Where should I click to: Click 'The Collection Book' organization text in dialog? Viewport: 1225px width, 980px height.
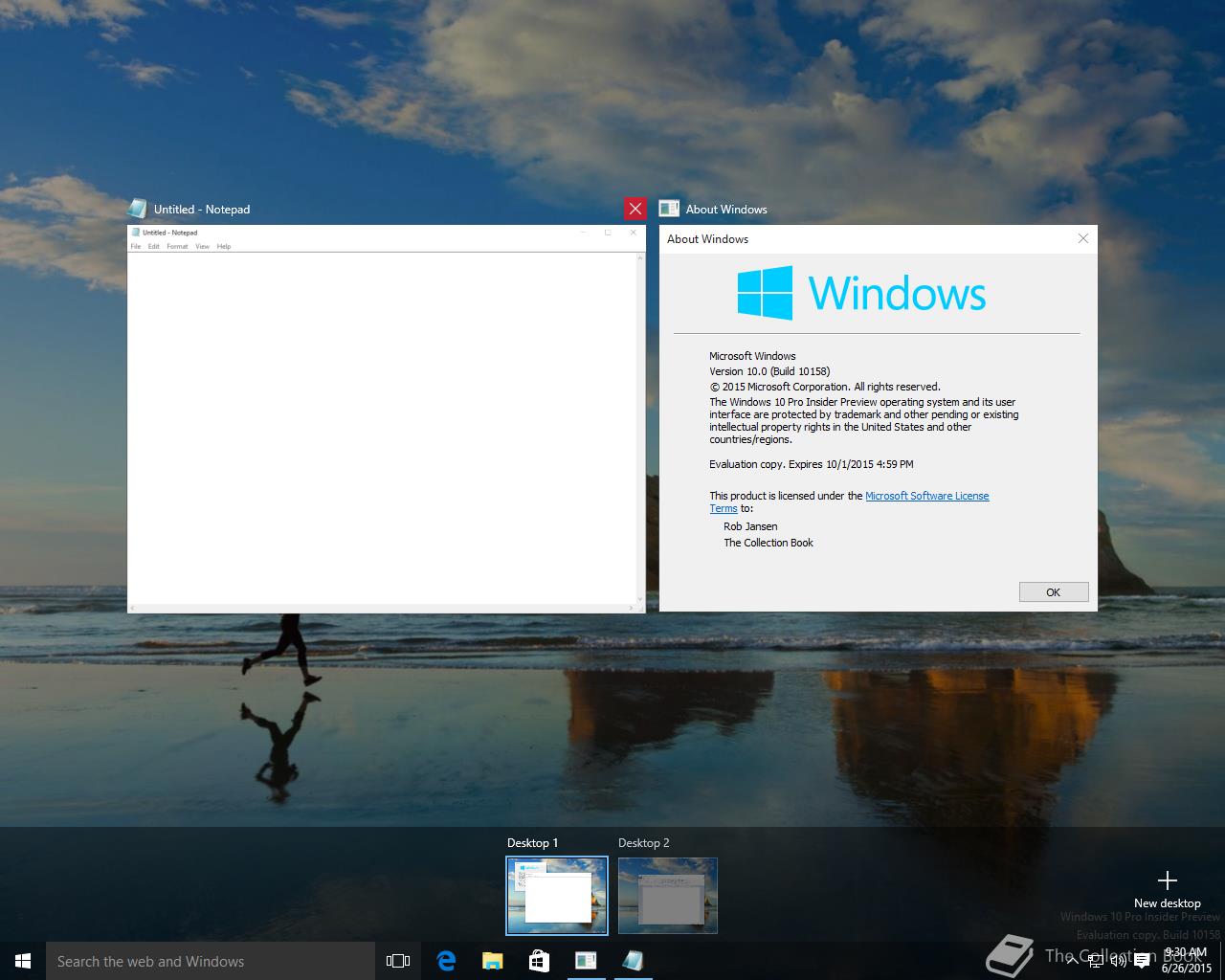(x=768, y=543)
